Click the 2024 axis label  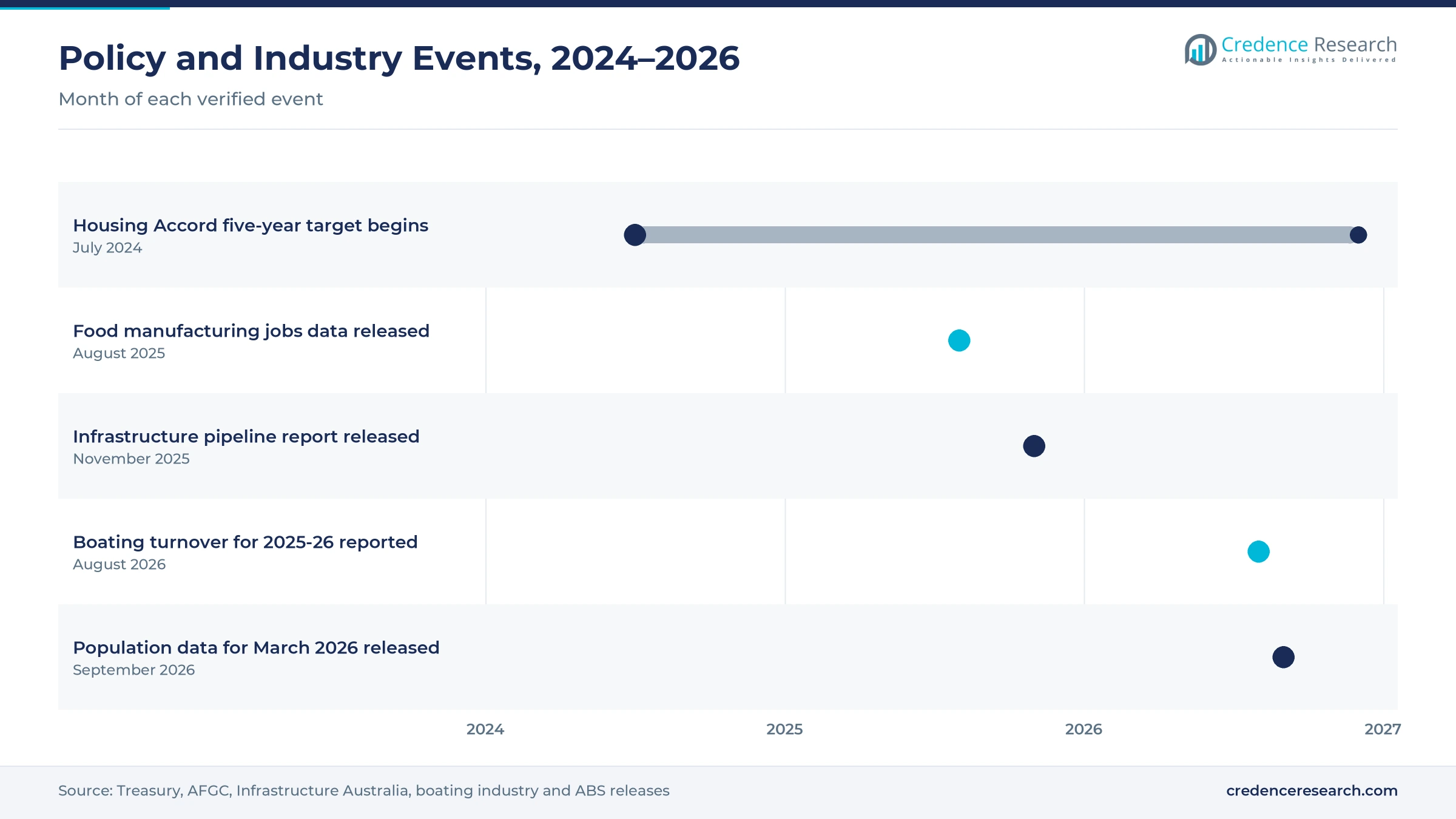click(x=485, y=729)
